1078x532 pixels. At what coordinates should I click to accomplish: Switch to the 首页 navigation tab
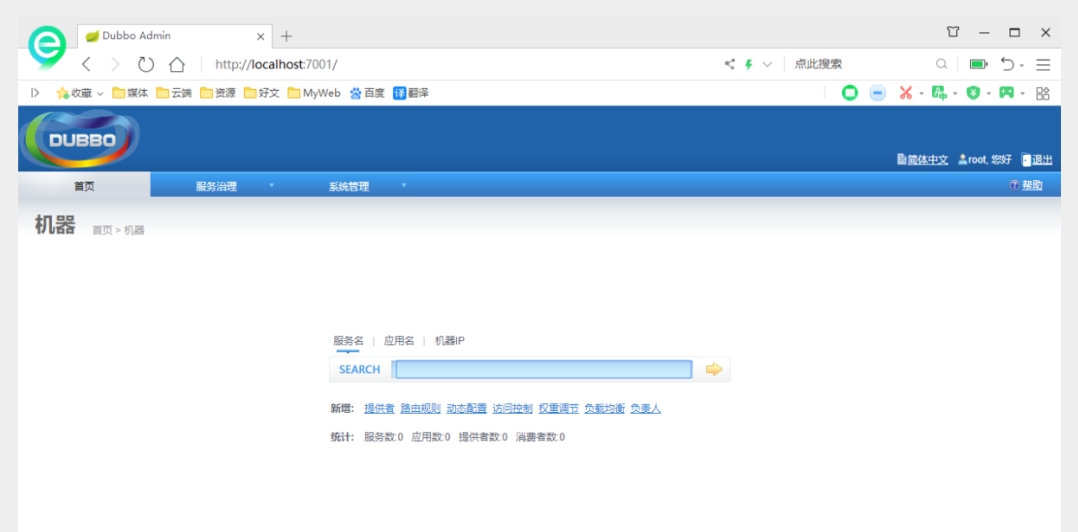(85, 186)
